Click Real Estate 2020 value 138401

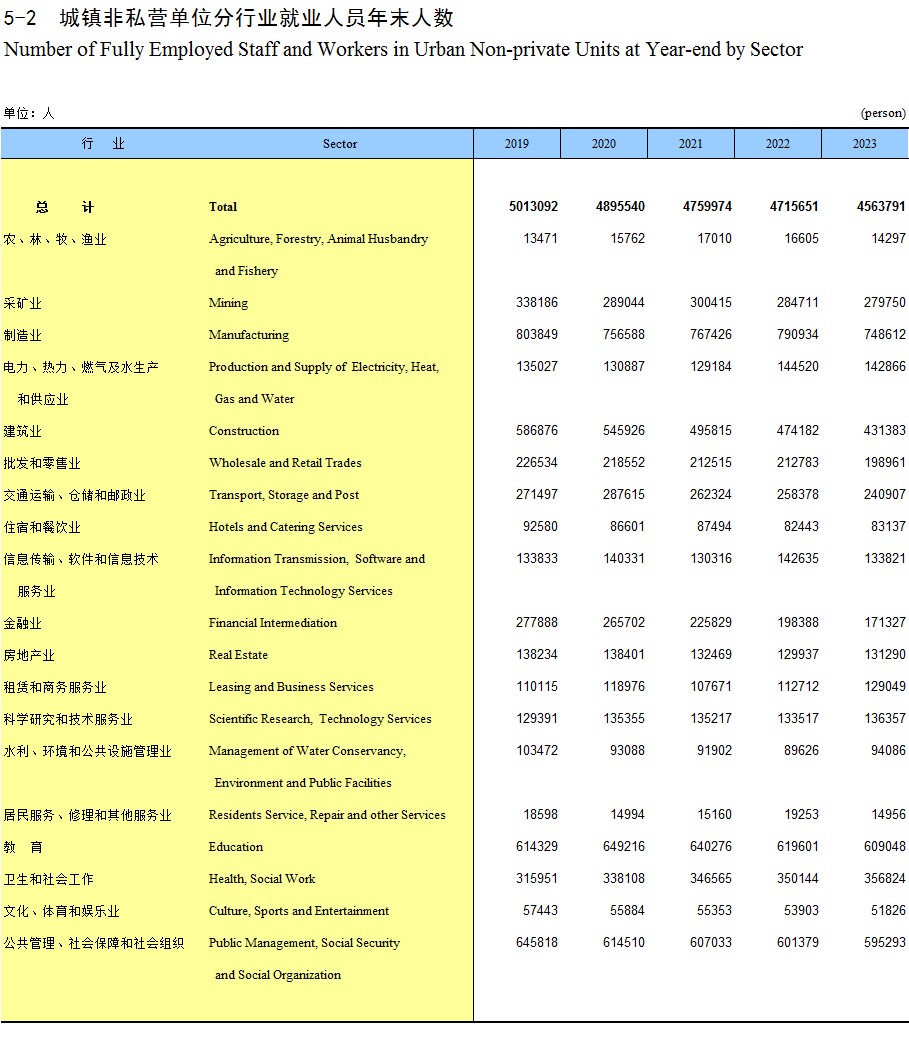click(x=623, y=654)
